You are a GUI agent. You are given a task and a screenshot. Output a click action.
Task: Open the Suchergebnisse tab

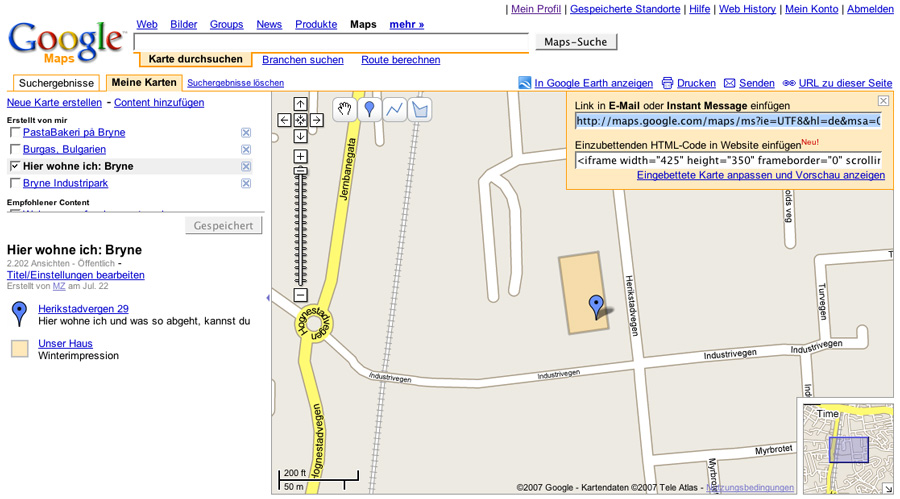(x=56, y=83)
